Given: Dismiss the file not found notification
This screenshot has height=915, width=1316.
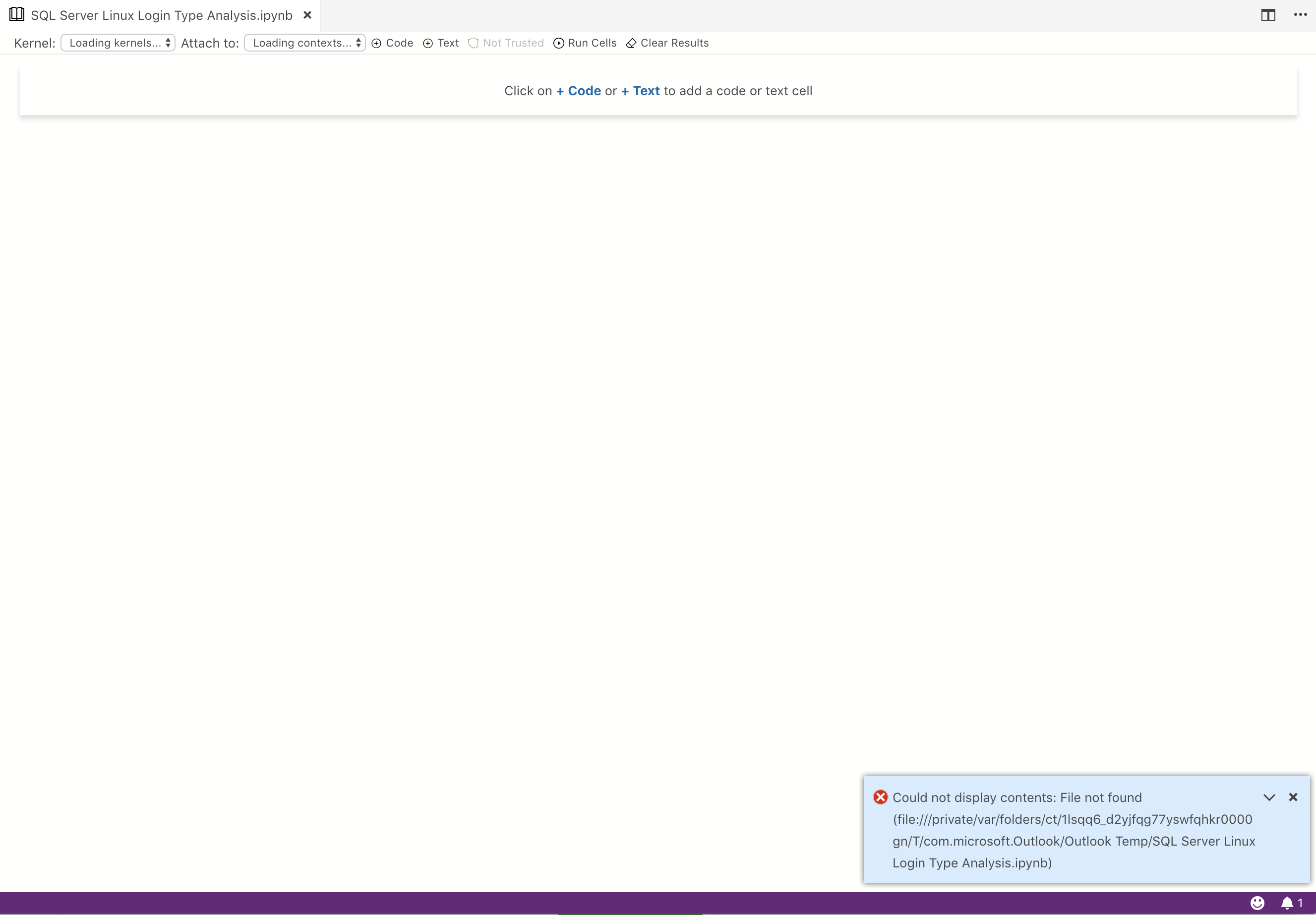Looking at the screenshot, I should tap(1294, 797).
